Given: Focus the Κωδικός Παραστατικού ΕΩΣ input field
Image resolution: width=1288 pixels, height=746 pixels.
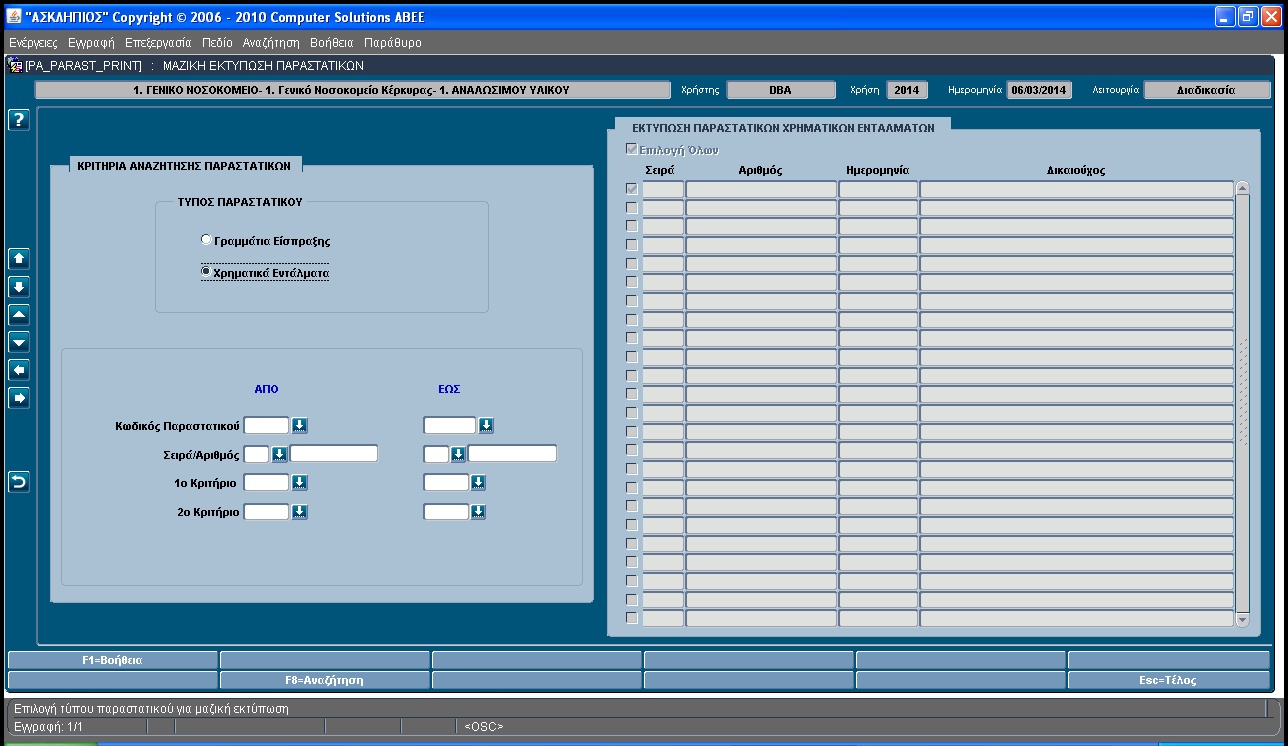Looking at the screenshot, I should (450, 425).
